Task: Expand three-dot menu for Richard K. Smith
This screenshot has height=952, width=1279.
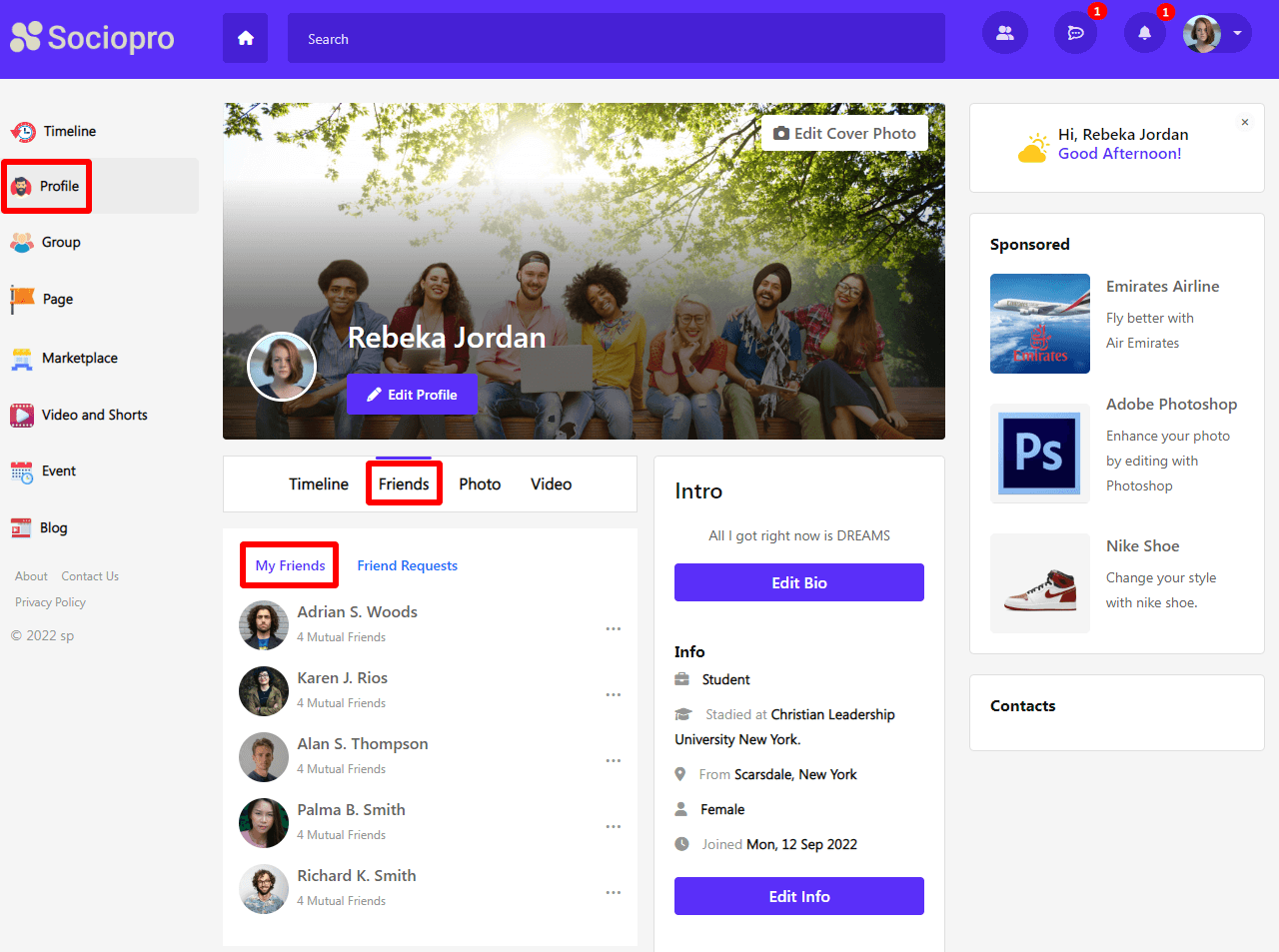Action: tap(614, 893)
